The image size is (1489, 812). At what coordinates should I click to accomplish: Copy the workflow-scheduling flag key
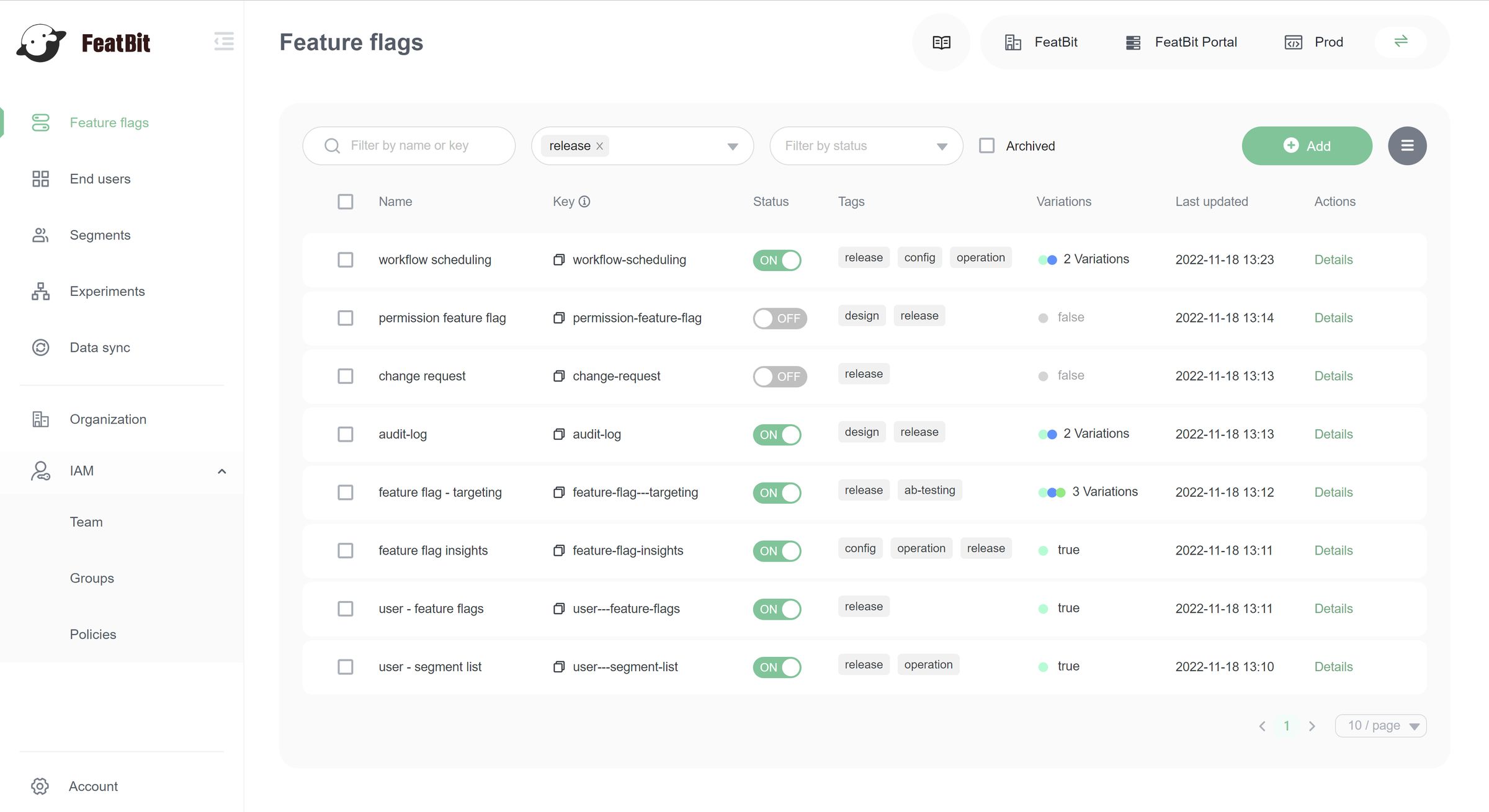(x=558, y=260)
